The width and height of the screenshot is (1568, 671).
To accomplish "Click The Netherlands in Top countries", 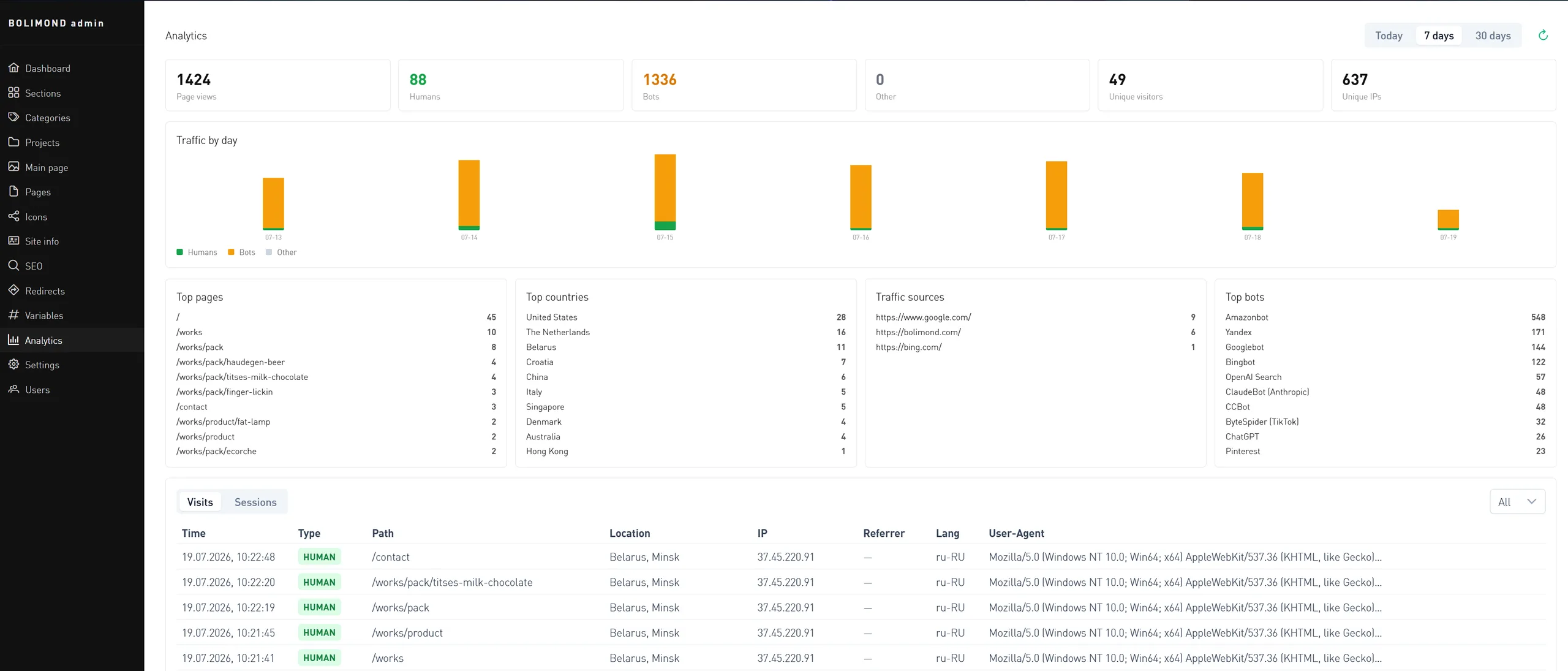I will 557,332.
